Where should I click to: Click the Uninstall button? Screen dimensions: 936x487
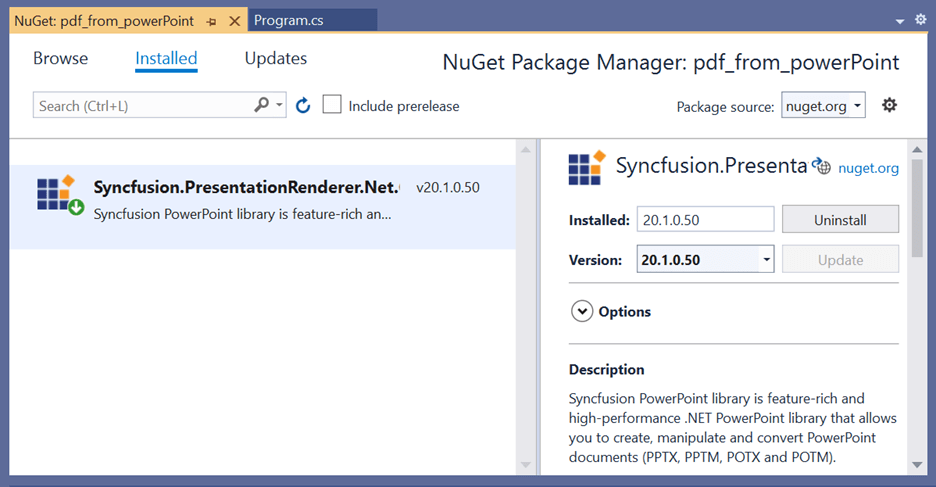click(x=840, y=219)
